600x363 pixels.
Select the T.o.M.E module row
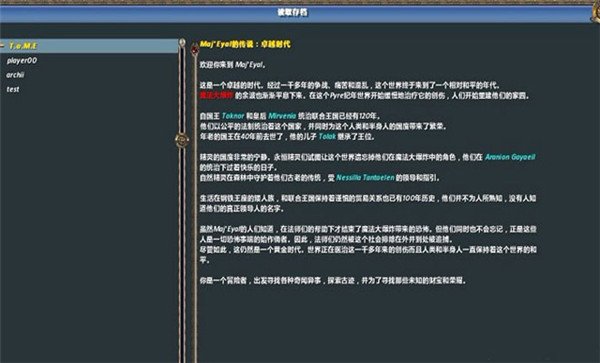coord(89,46)
